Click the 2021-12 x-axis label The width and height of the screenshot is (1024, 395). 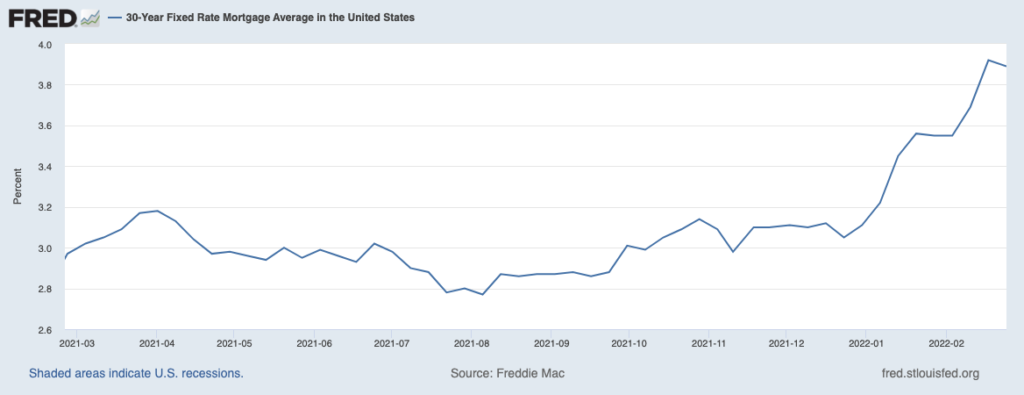pos(786,343)
